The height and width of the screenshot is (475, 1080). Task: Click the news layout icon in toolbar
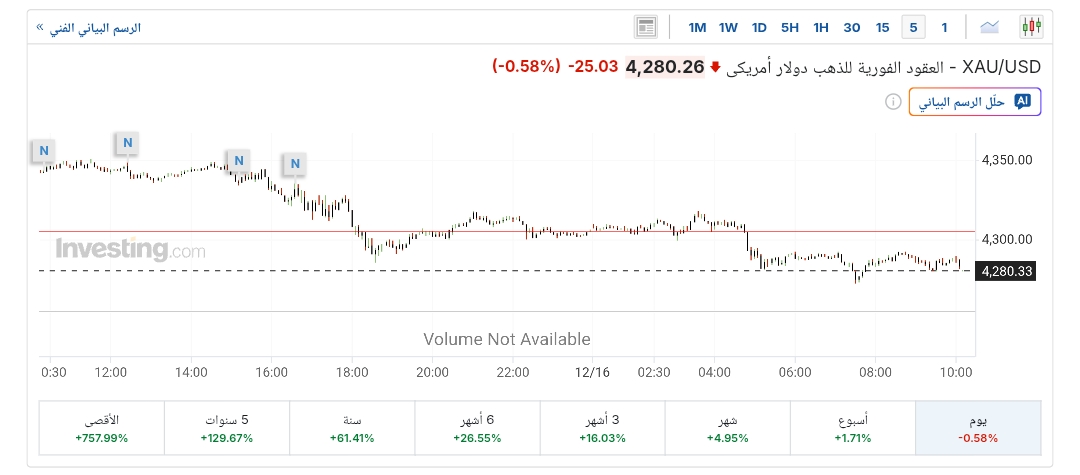click(646, 27)
